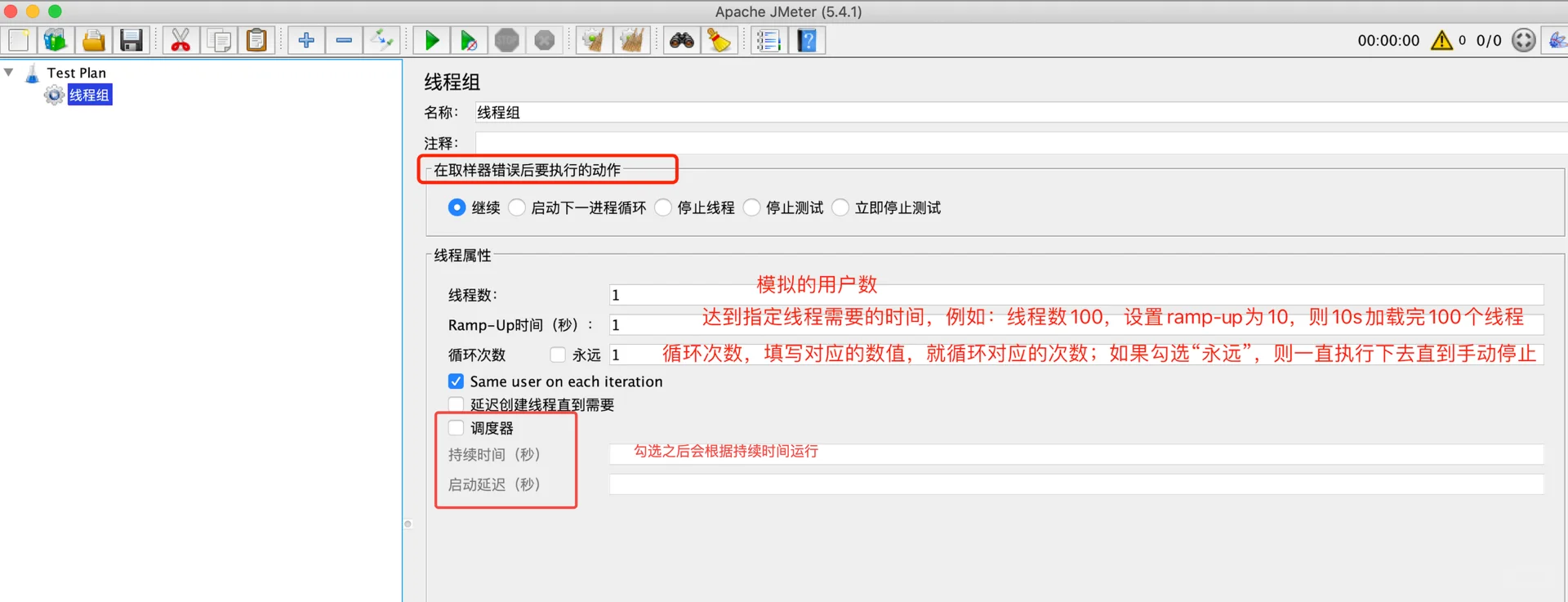Reset search with the yellow brush icon
Screen dimensions: 1568x602
[719, 40]
